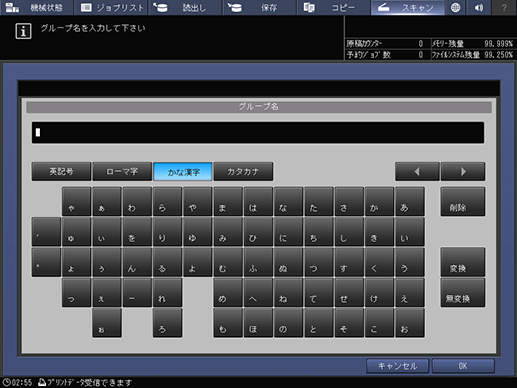Image resolution: width=517 pixels, height=388 pixels.
Task: Tap the く key
Action: click(379, 262)
